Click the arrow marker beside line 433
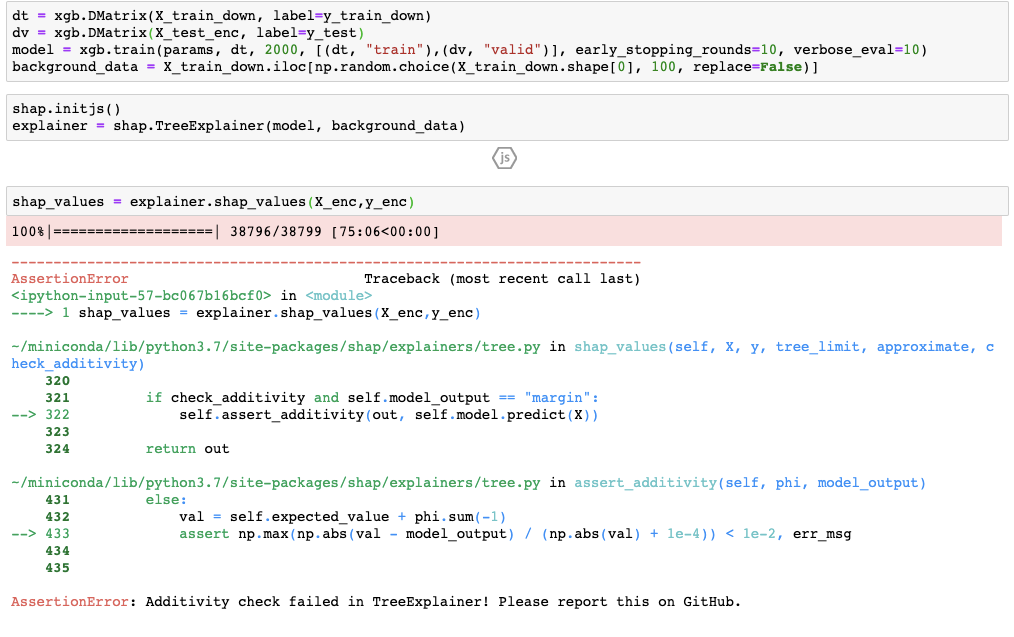 click(x=26, y=533)
